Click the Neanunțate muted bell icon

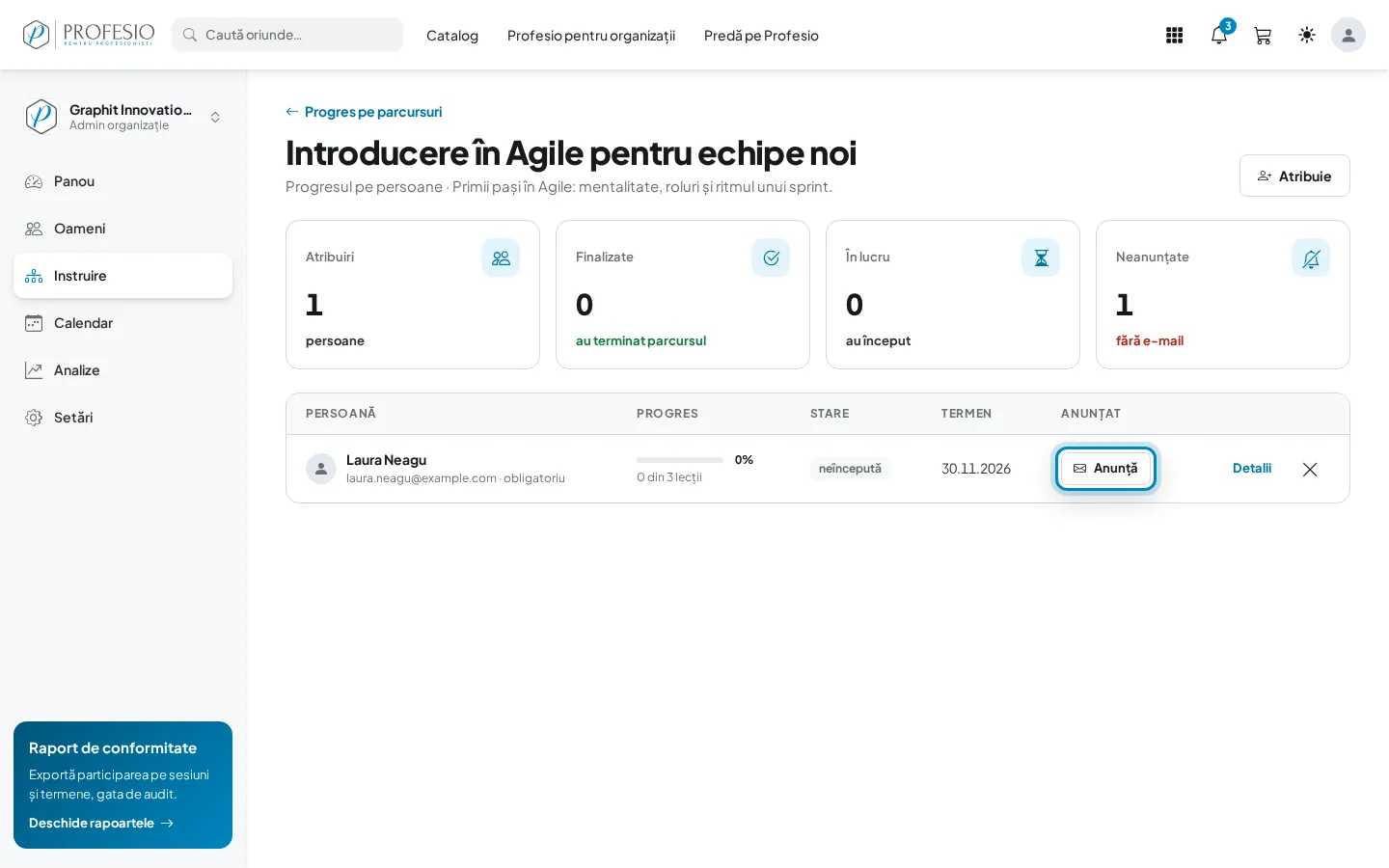click(x=1311, y=258)
